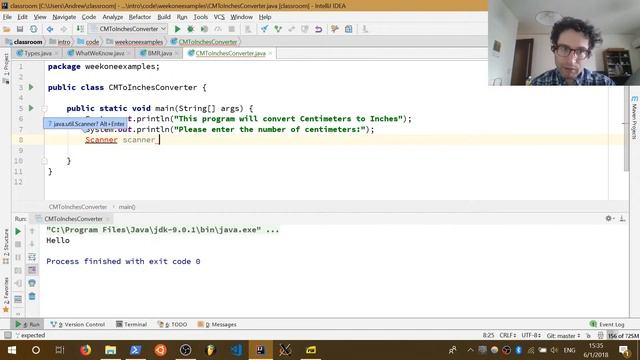Pause output in the Run panel
The height and width of the screenshot is (360, 640).
pyautogui.click(x=18, y=257)
